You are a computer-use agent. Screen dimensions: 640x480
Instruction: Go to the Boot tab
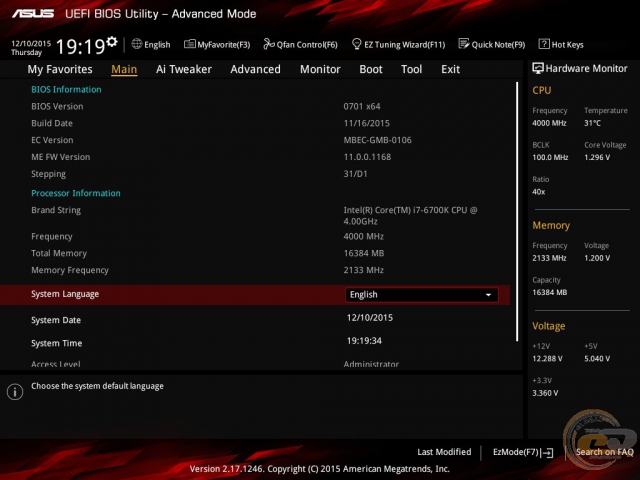coord(370,69)
